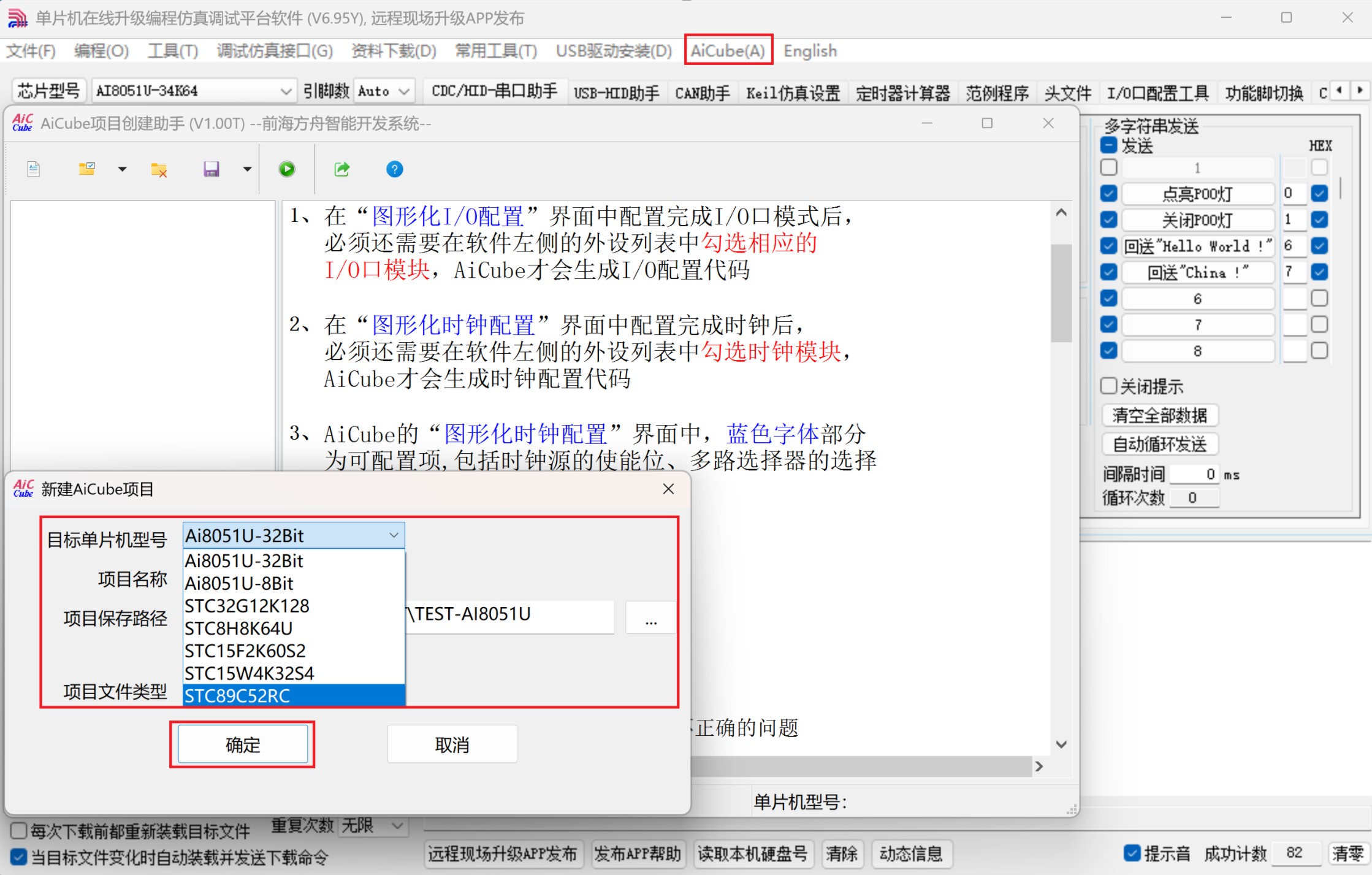Switch to the 定时器计算器 tab
Viewport: 1372px width, 875px height.
pos(903,93)
